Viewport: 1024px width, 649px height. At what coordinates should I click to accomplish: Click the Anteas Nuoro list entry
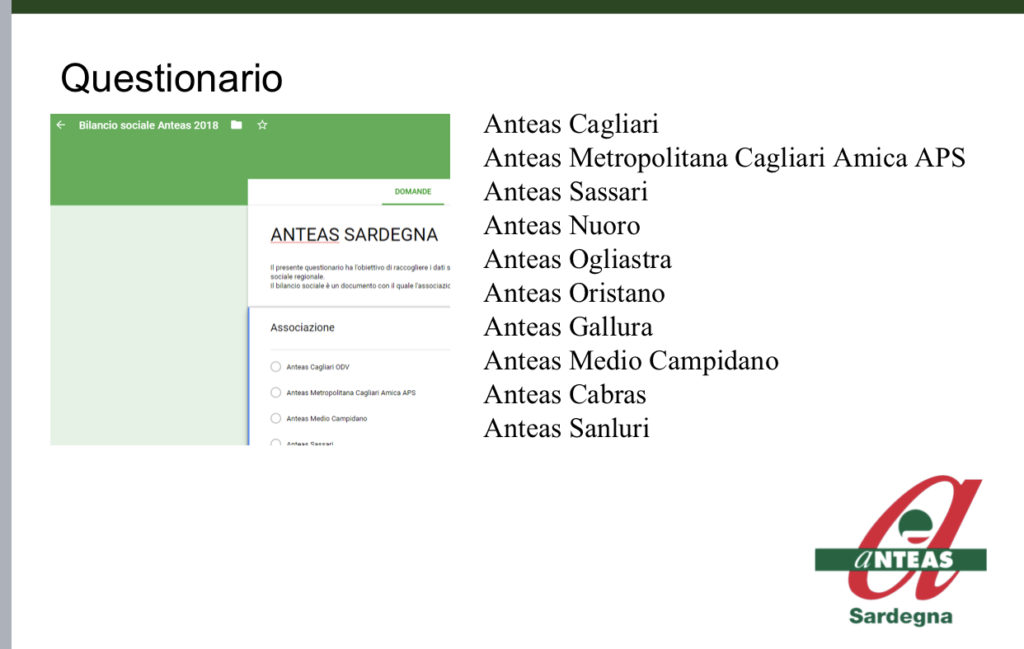coord(562,226)
